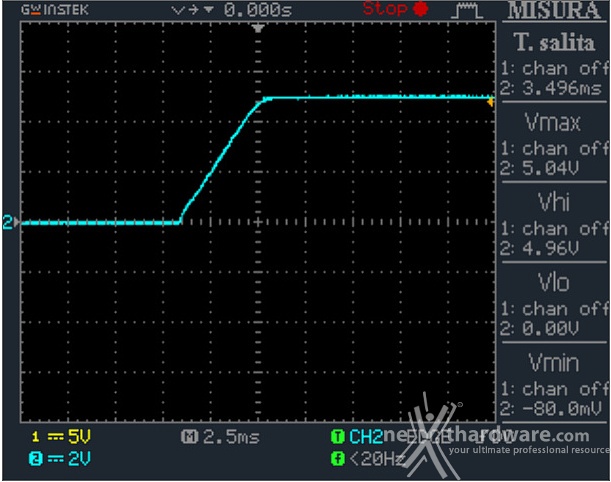Click the 5.04V Vmax value
Viewport: 611px width, 482px height.
550,168
